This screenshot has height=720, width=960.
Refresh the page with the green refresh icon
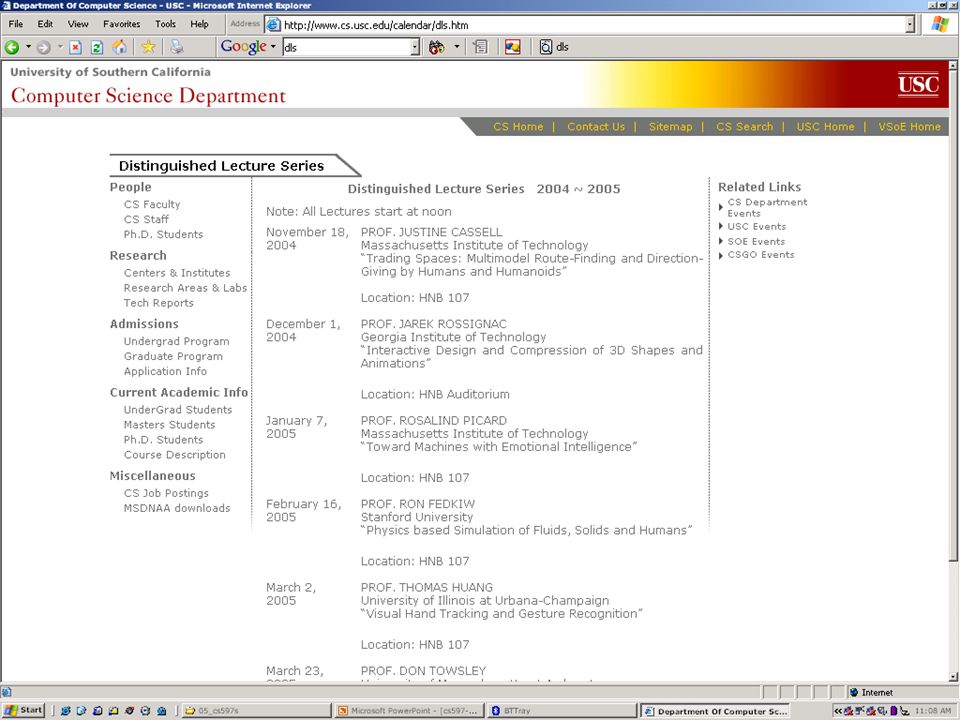97,47
